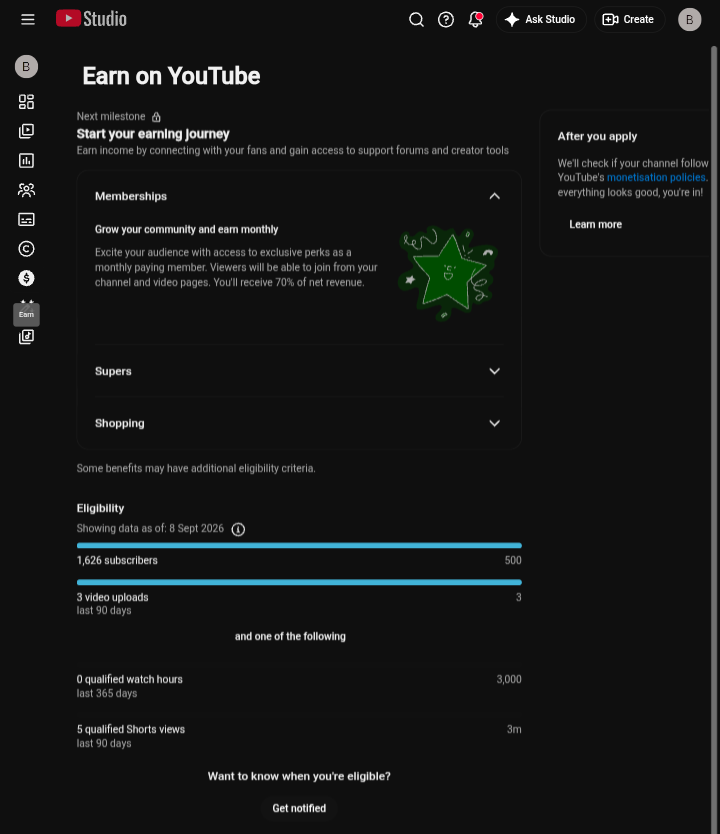The image size is (720, 834).
Task: Open the Help question mark icon
Action: point(446,20)
